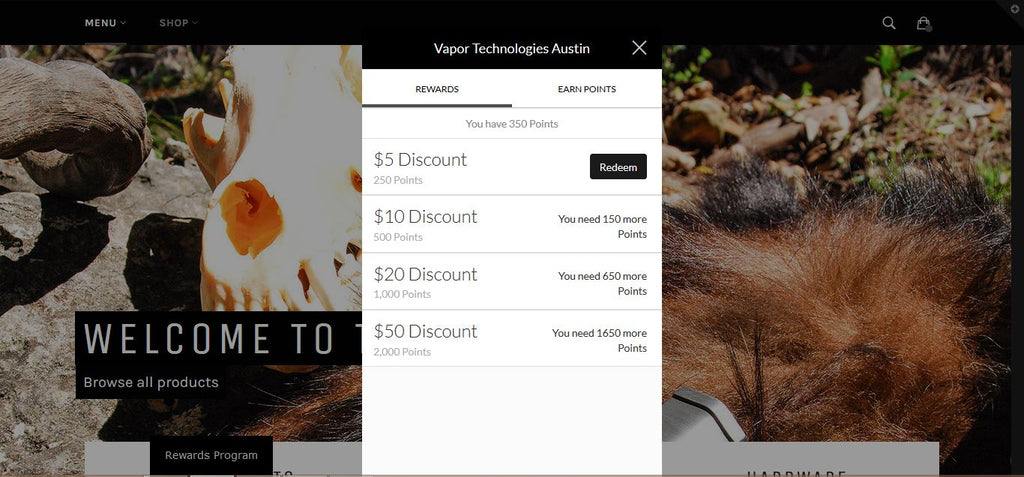Select the $10 Discount reward row
Viewport: 1024px width, 477px height.
click(x=512, y=224)
